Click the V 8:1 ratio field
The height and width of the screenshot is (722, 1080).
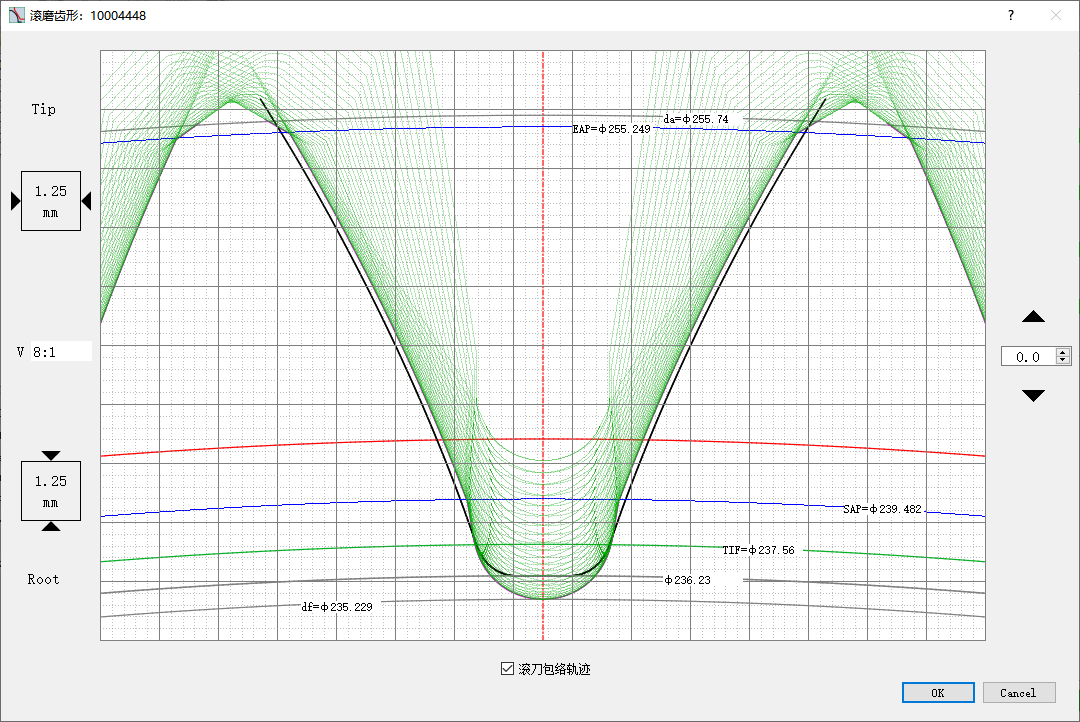click(61, 351)
